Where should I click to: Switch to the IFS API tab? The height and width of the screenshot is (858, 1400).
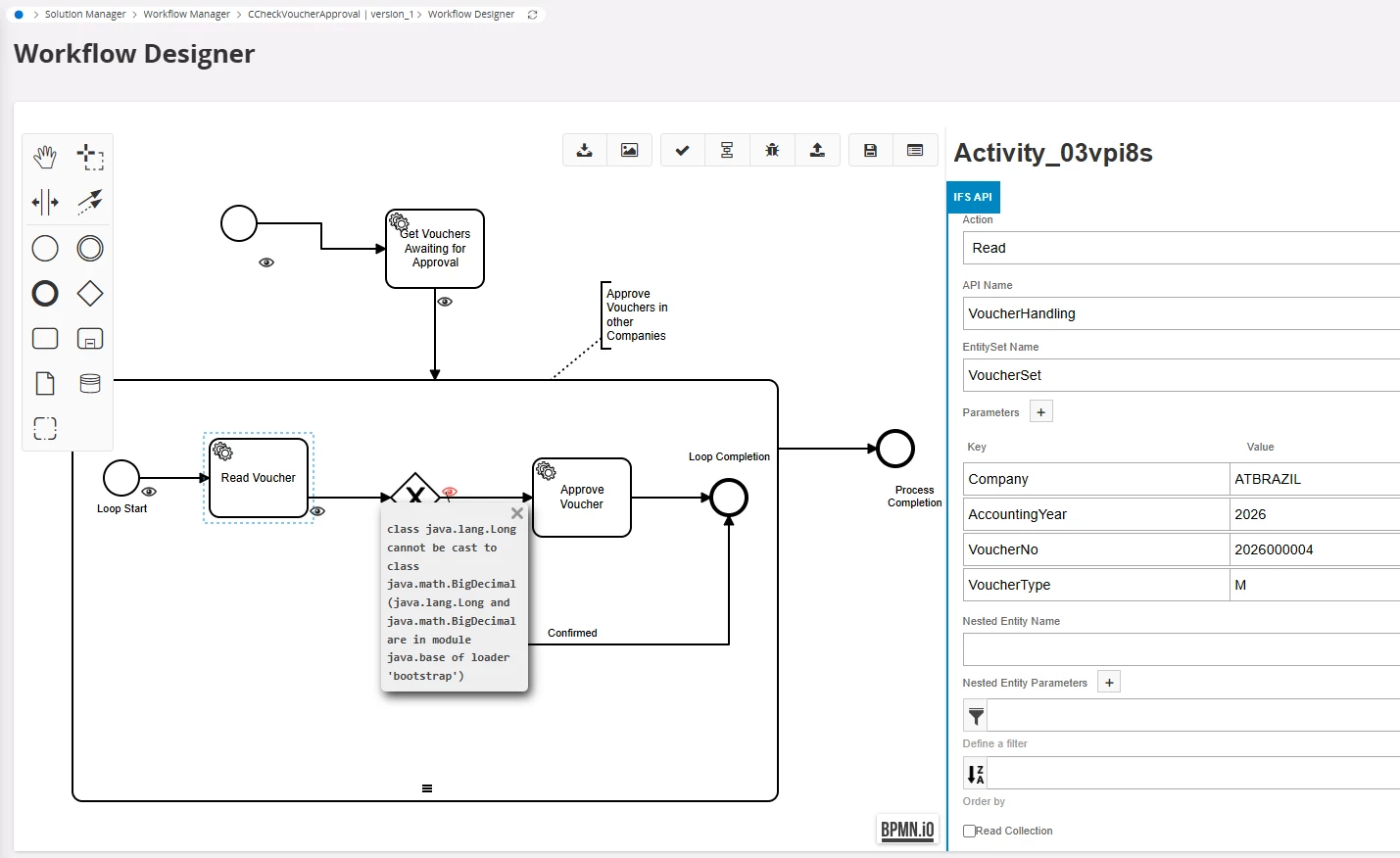click(x=973, y=197)
